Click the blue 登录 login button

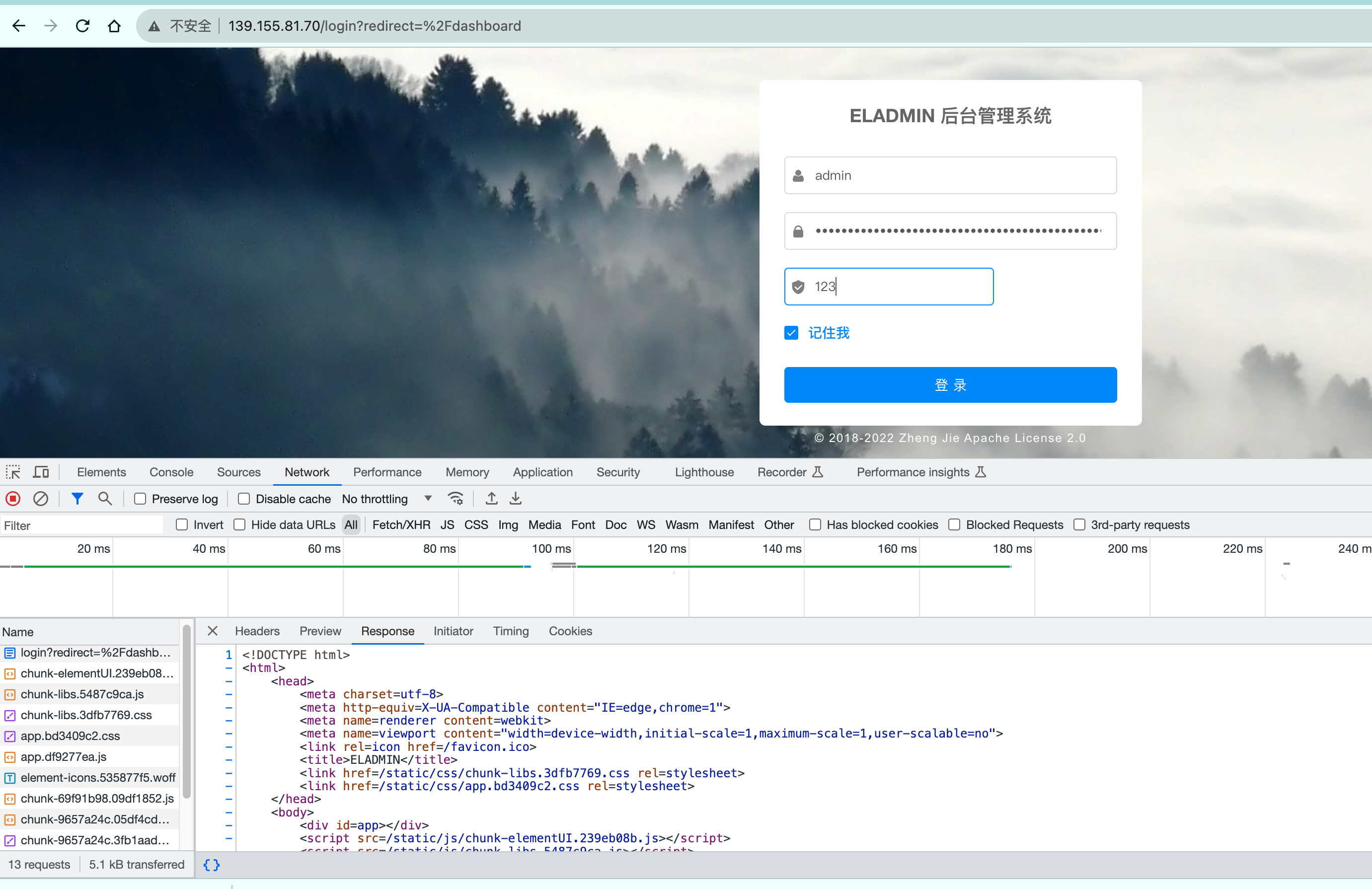click(x=950, y=384)
